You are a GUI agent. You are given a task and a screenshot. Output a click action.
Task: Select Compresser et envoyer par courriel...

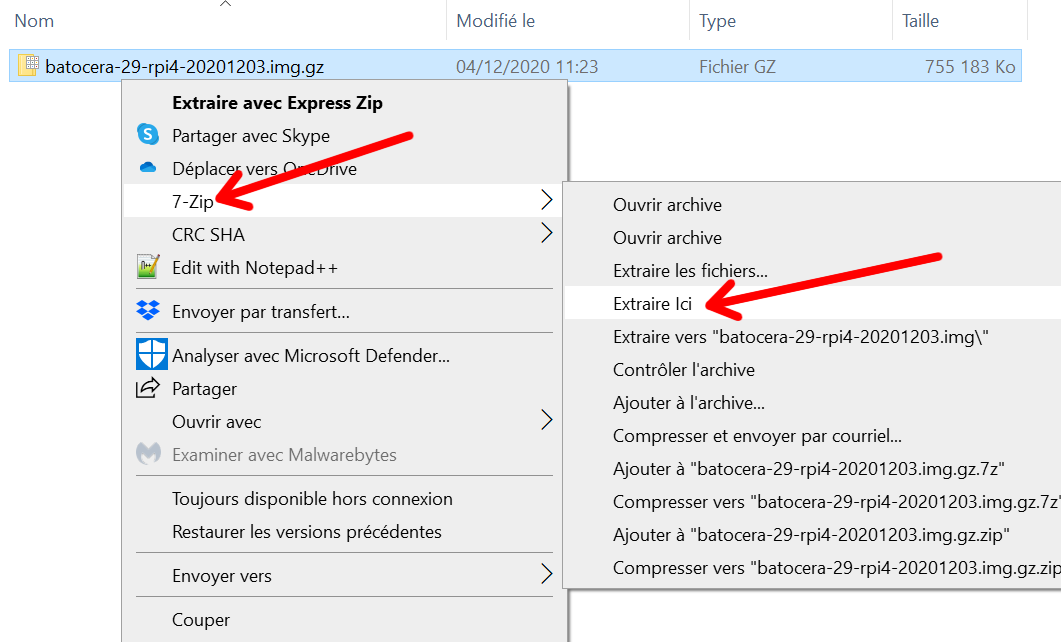[x=757, y=436]
